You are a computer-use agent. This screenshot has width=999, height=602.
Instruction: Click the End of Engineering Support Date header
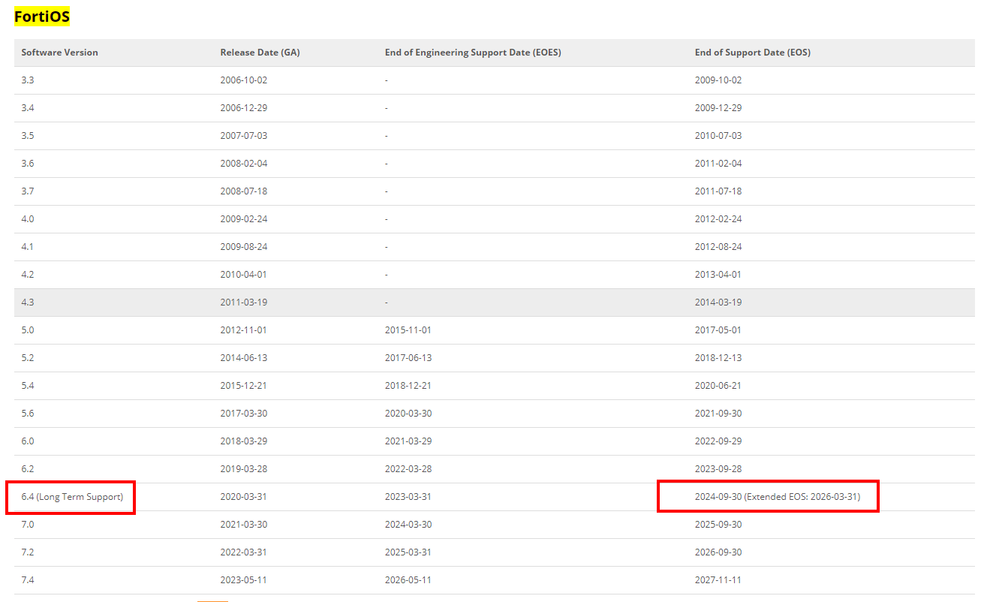click(x=473, y=52)
